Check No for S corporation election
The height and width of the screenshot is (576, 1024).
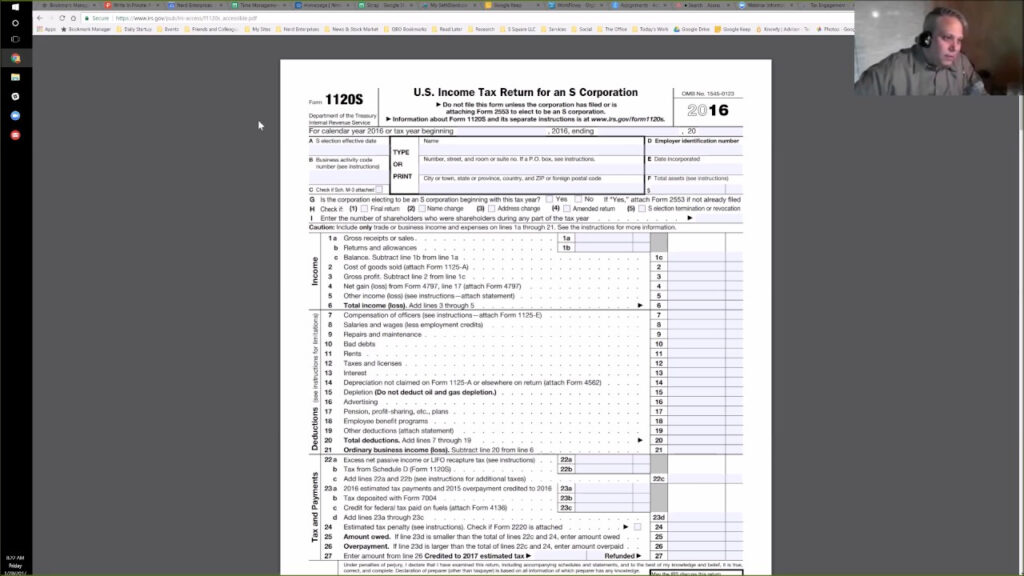pyautogui.click(x=578, y=199)
